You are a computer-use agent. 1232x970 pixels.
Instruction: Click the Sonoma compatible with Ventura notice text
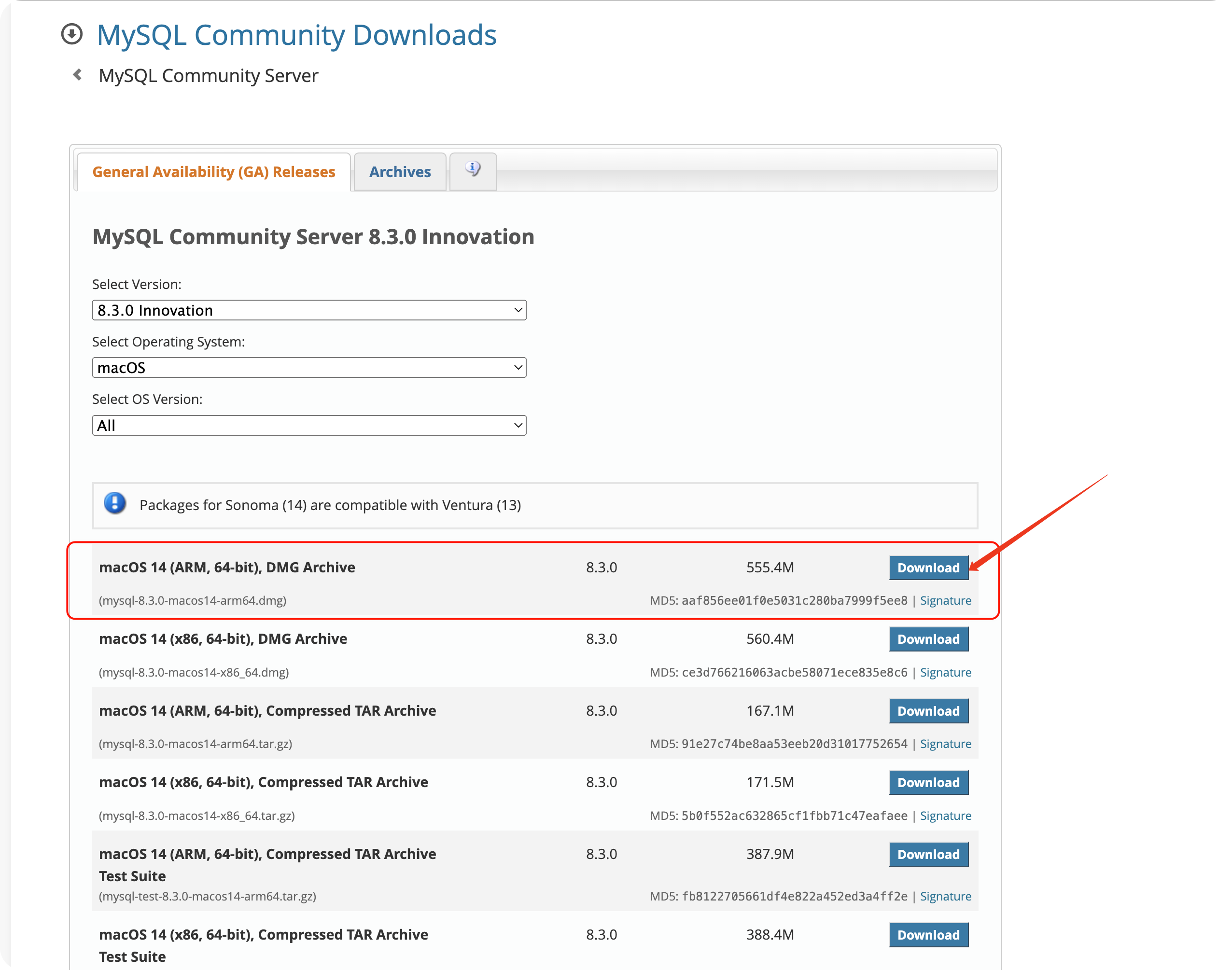[x=330, y=505]
